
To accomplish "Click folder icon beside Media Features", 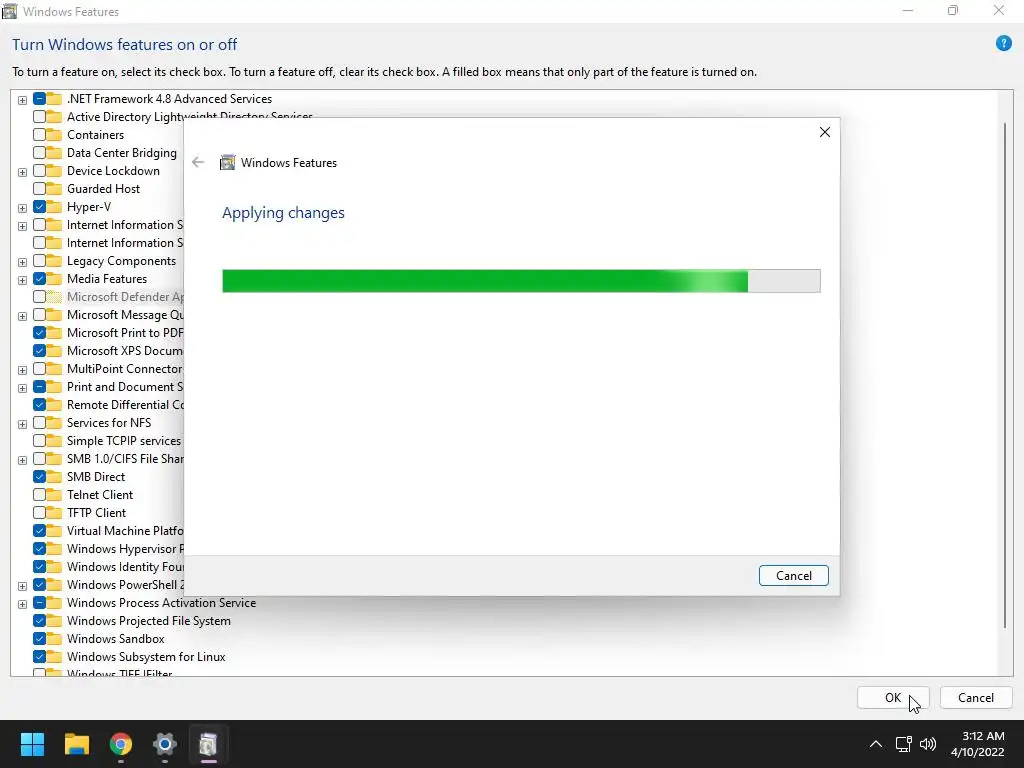I will (54, 278).
